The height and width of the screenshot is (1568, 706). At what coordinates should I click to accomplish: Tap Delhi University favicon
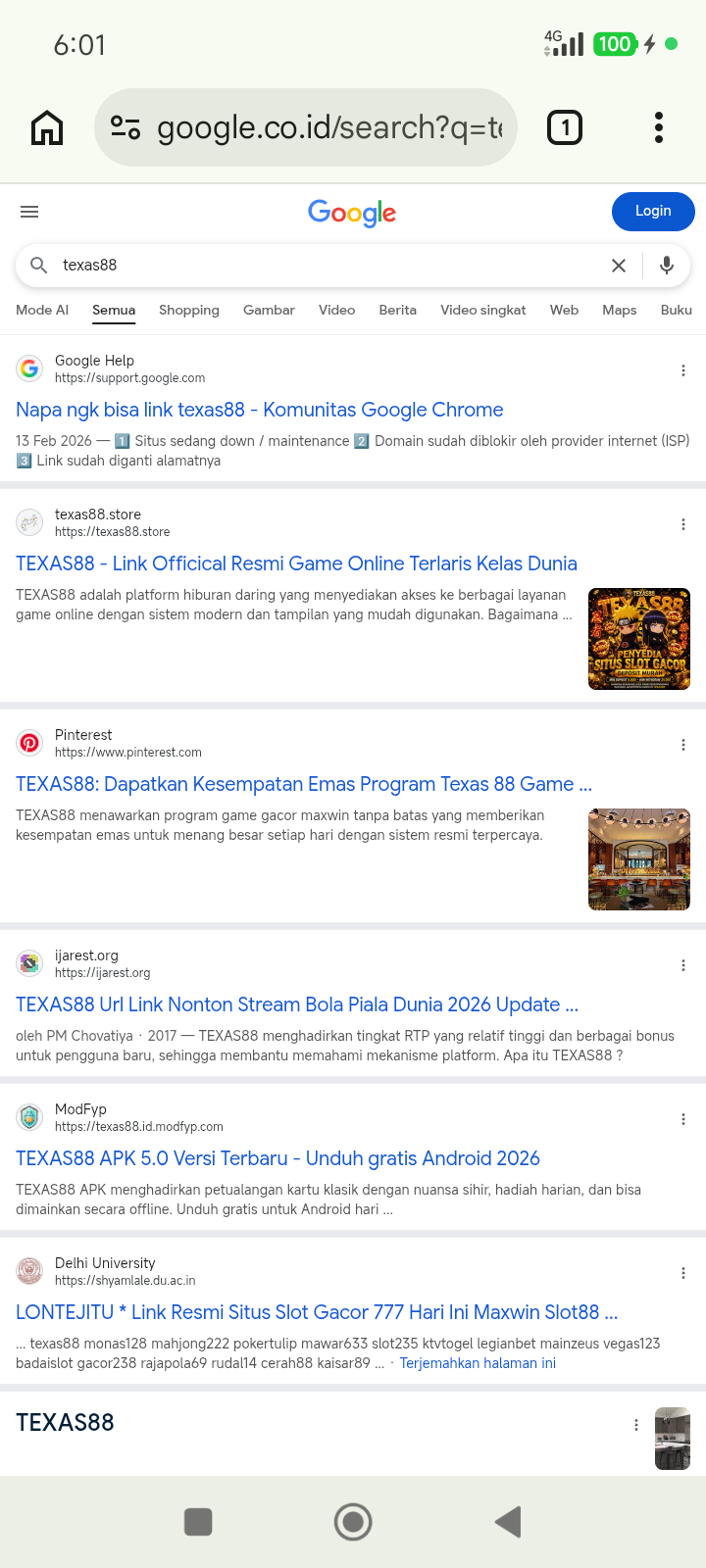(29, 1271)
